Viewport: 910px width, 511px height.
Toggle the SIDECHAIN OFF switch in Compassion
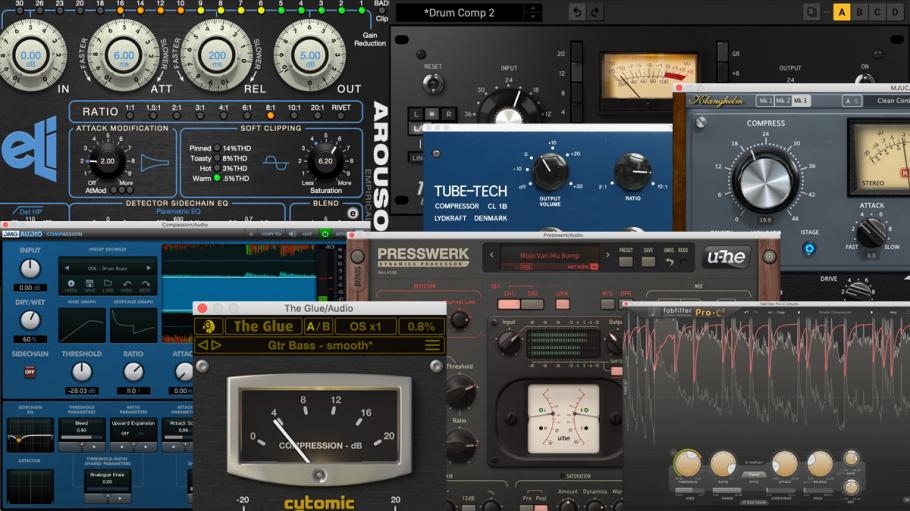(x=30, y=372)
